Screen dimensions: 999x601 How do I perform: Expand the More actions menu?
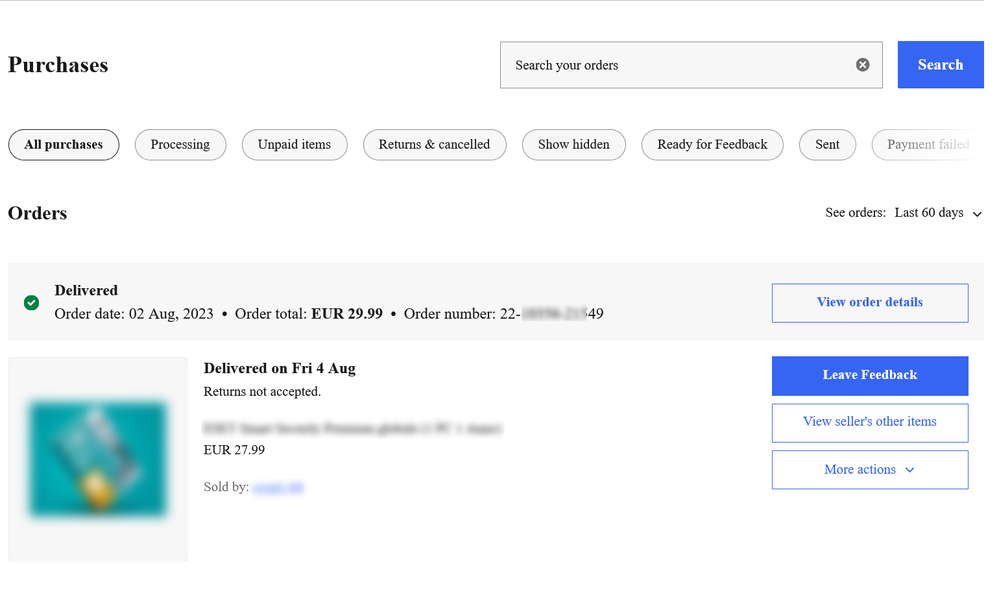(x=869, y=470)
